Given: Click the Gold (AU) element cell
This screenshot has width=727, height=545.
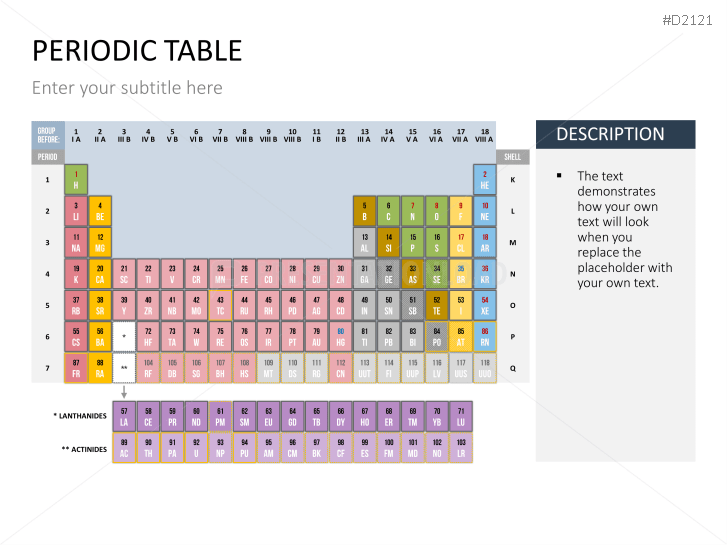Looking at the screenshot, I should pyautogui.click(x=316, y=336).
